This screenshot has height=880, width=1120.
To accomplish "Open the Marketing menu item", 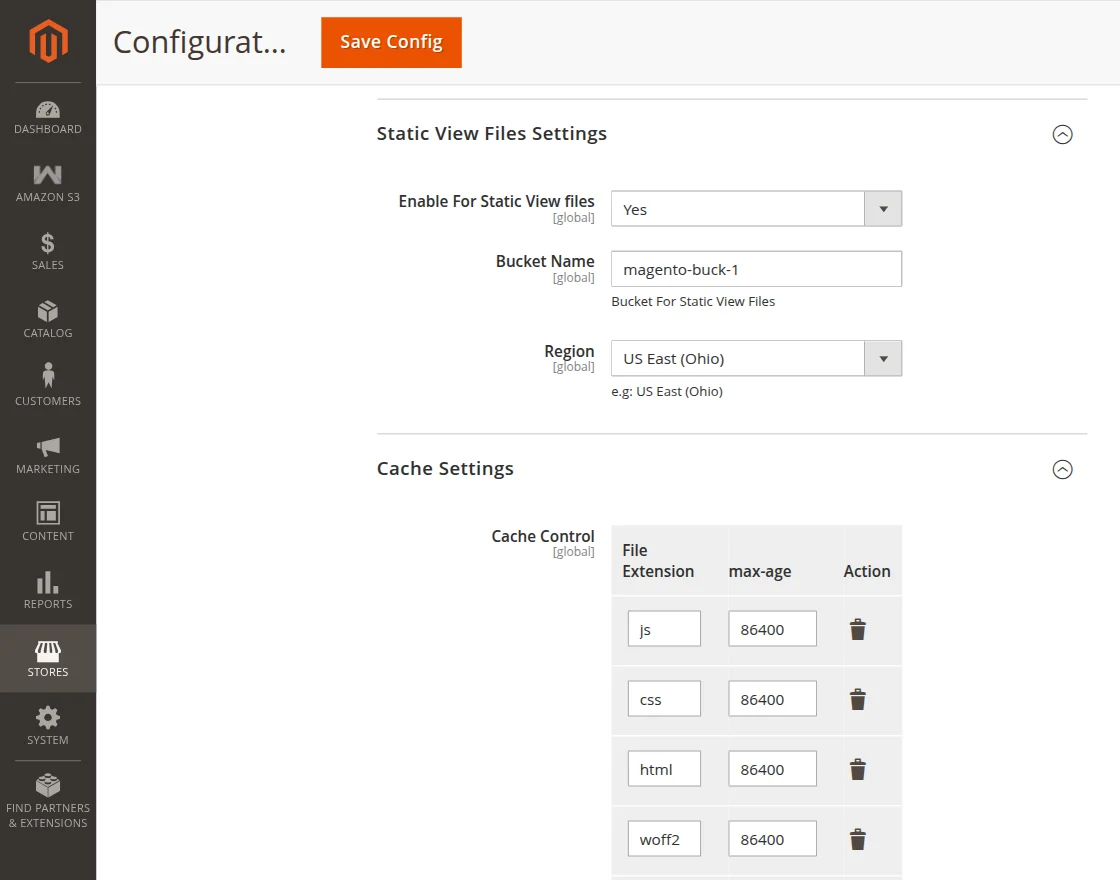I will pyautogui.click(x=48, y=456).
